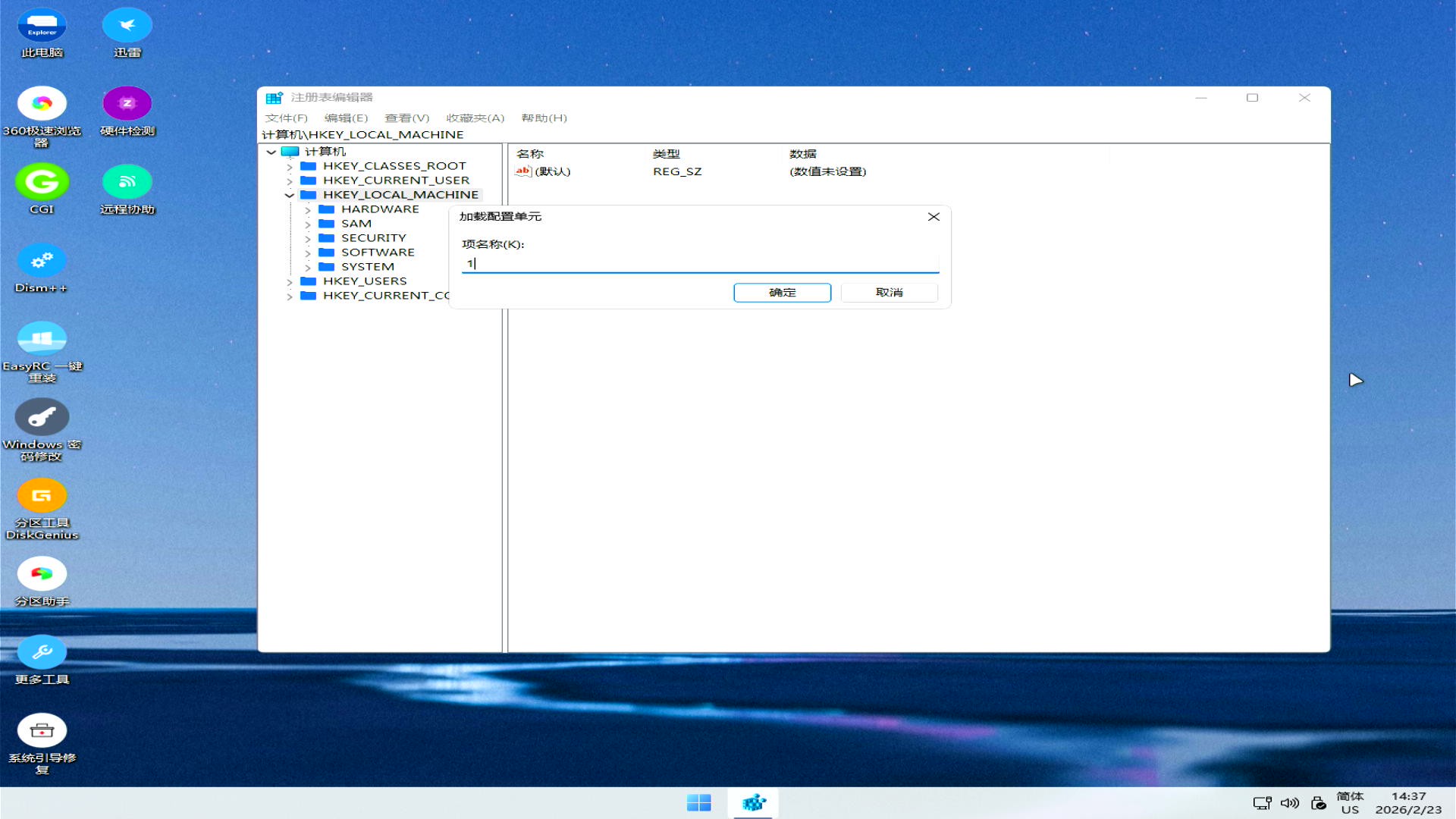Open the system boot repair icon
Screen dimensions: 1456x819
click(x=42, y=731)
